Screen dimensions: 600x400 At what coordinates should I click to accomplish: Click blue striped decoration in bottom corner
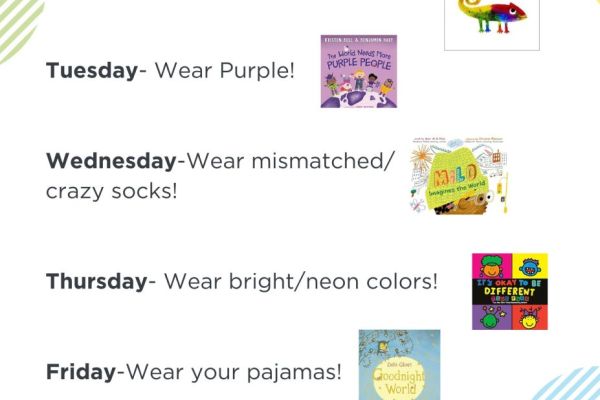coord(567,384)
